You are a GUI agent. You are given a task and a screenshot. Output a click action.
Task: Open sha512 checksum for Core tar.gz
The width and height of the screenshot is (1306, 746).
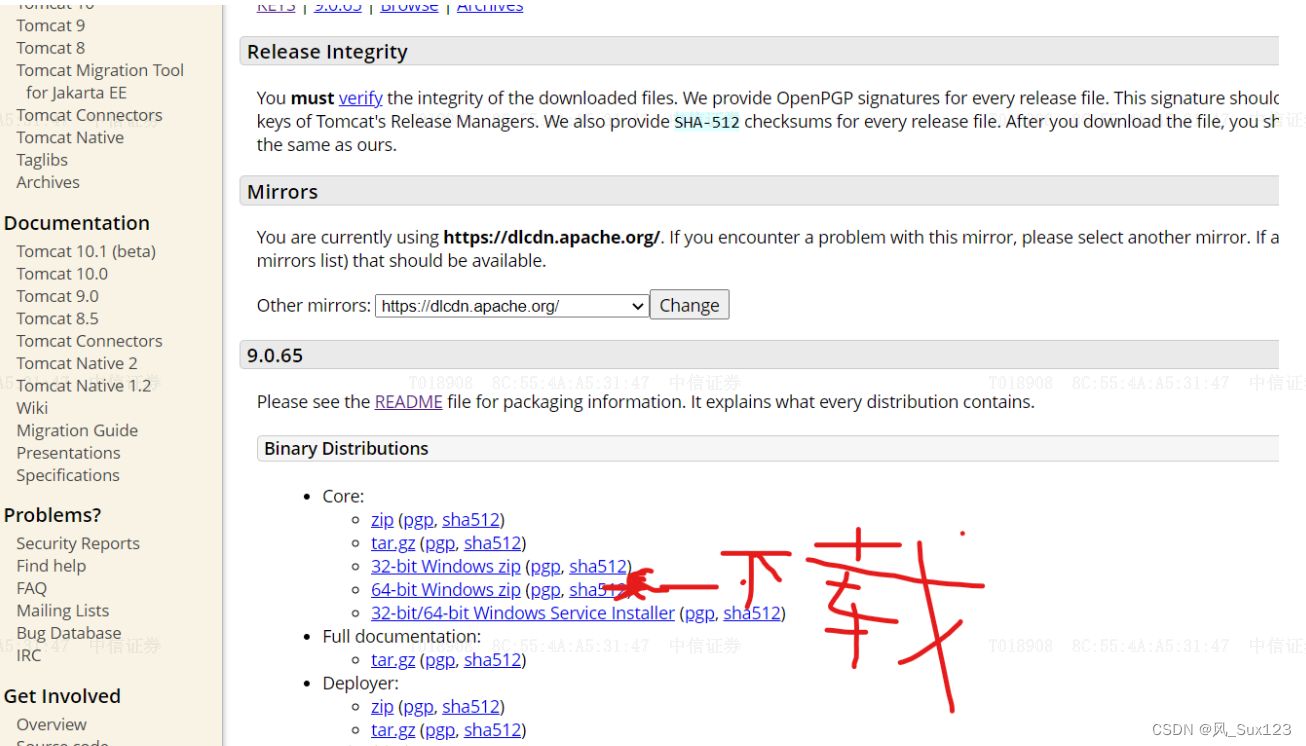pyautogui.click(x=493, y=543)
